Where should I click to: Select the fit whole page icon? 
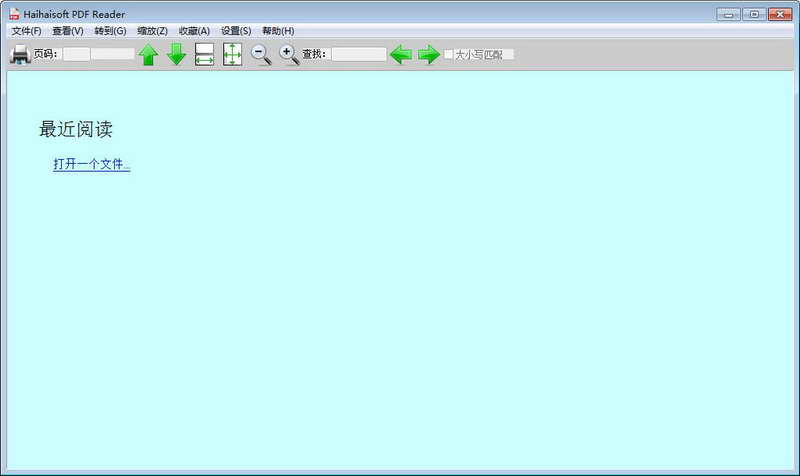pyautogui.click(x=232, y=54)
